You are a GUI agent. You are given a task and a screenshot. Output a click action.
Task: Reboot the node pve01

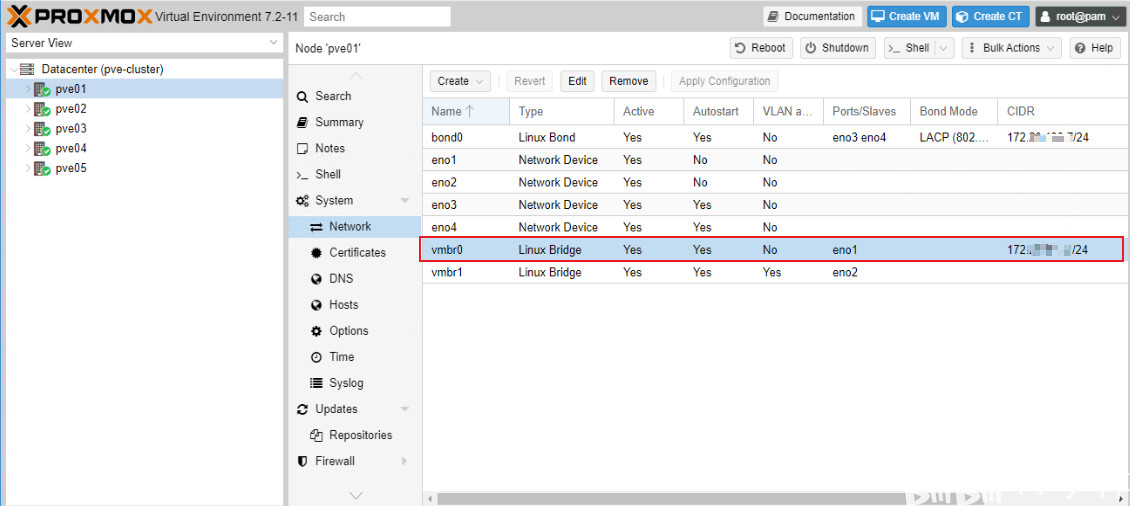coord(761,48)
